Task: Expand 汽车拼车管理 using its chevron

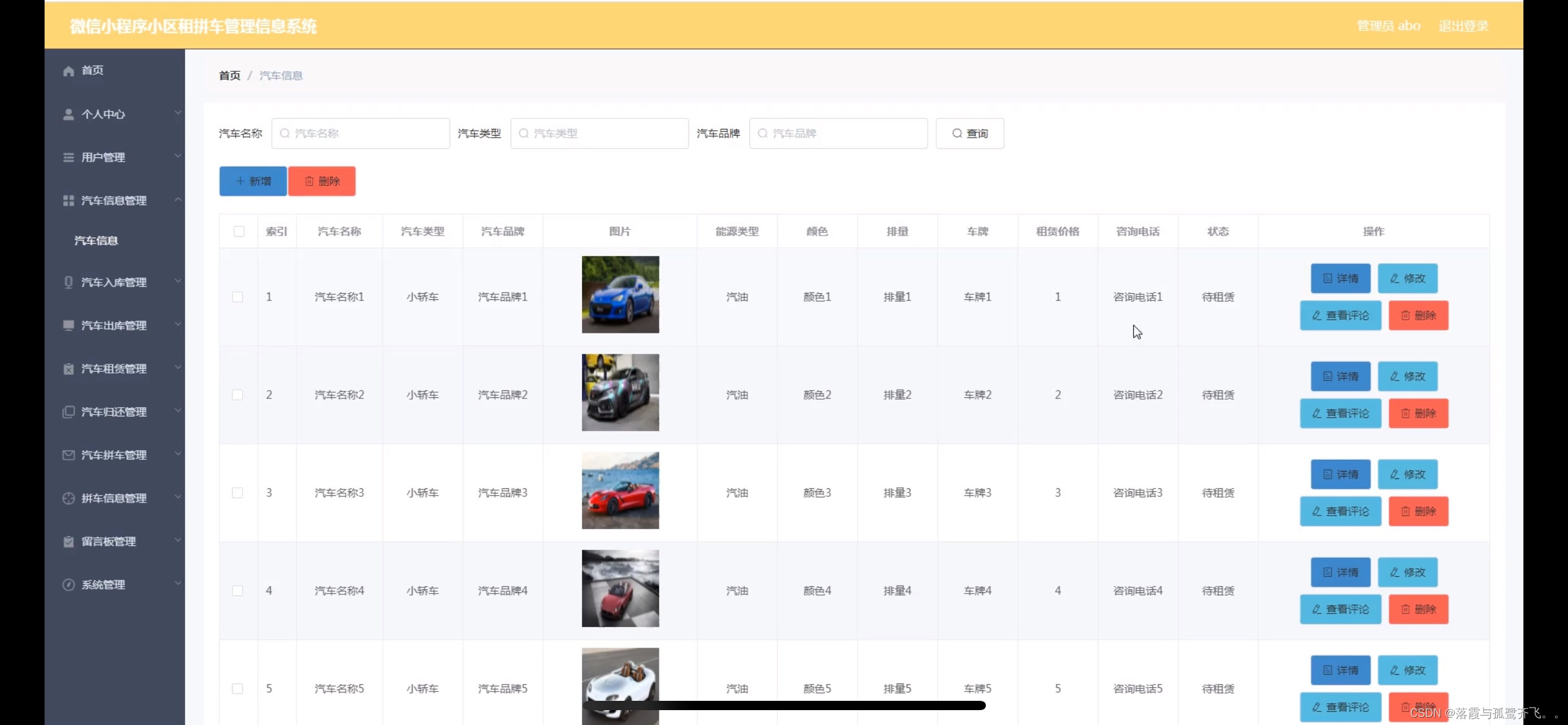Action: (x=178, y=454)
